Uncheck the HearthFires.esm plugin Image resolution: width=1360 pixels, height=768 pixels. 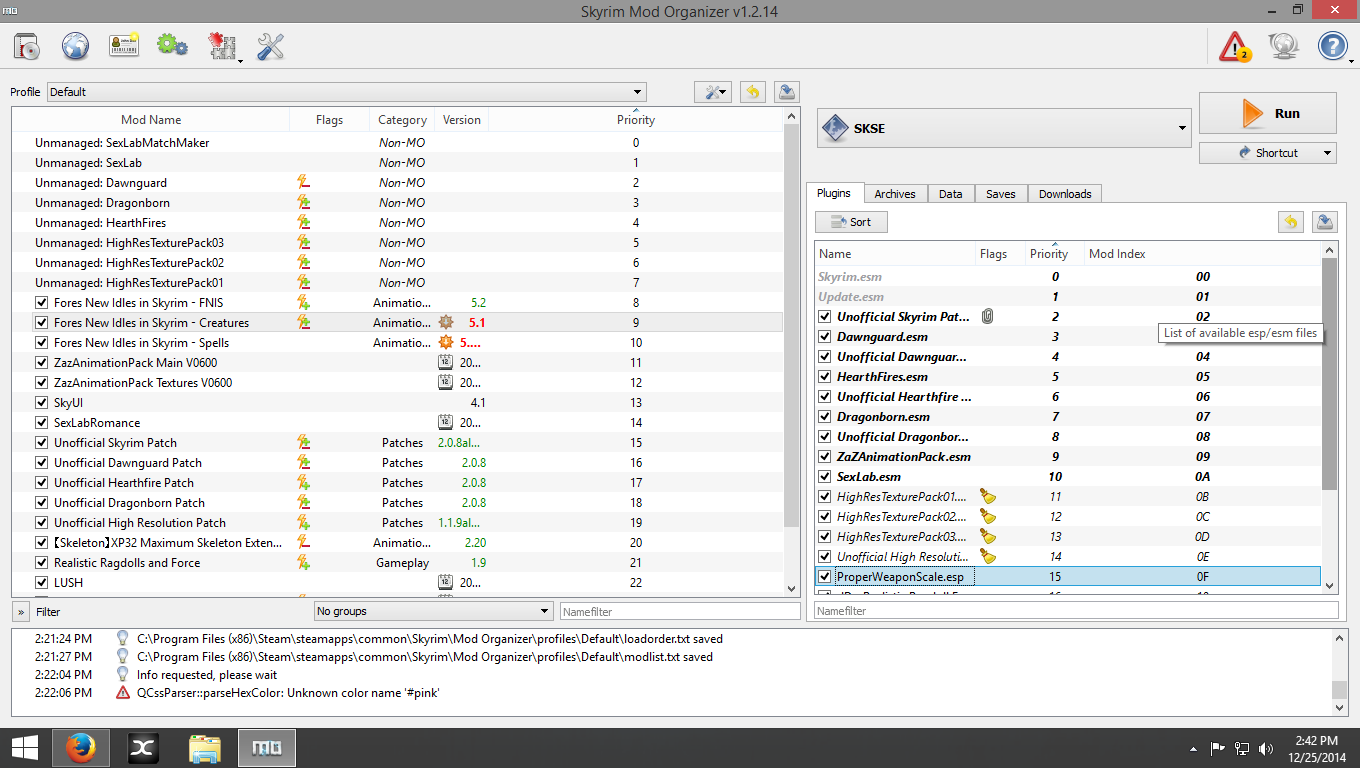825,377
